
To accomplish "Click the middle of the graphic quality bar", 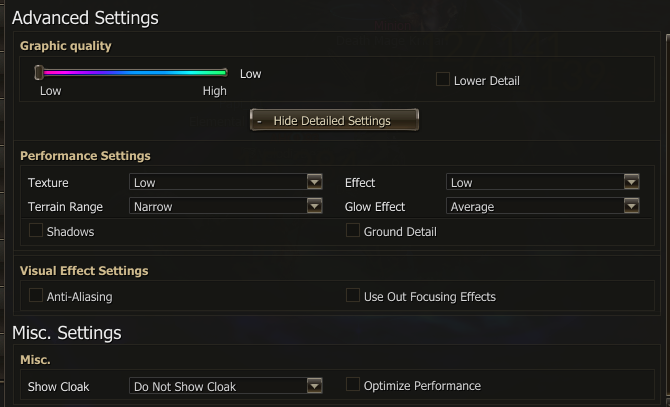I will [x=133, y=72].
